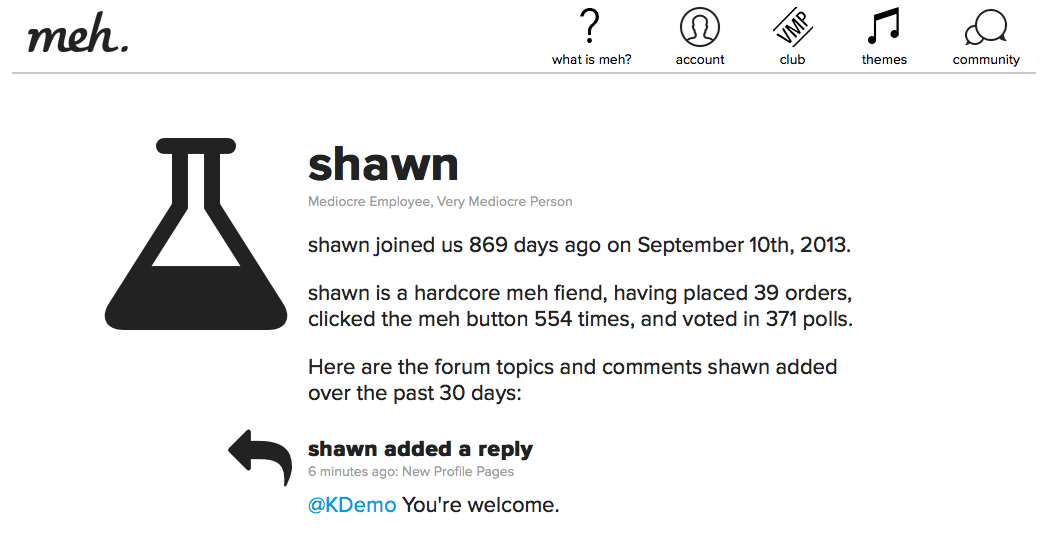Click the meh. logo
The width and height of the screenshot is (1054, 551).
click(78, 37)
